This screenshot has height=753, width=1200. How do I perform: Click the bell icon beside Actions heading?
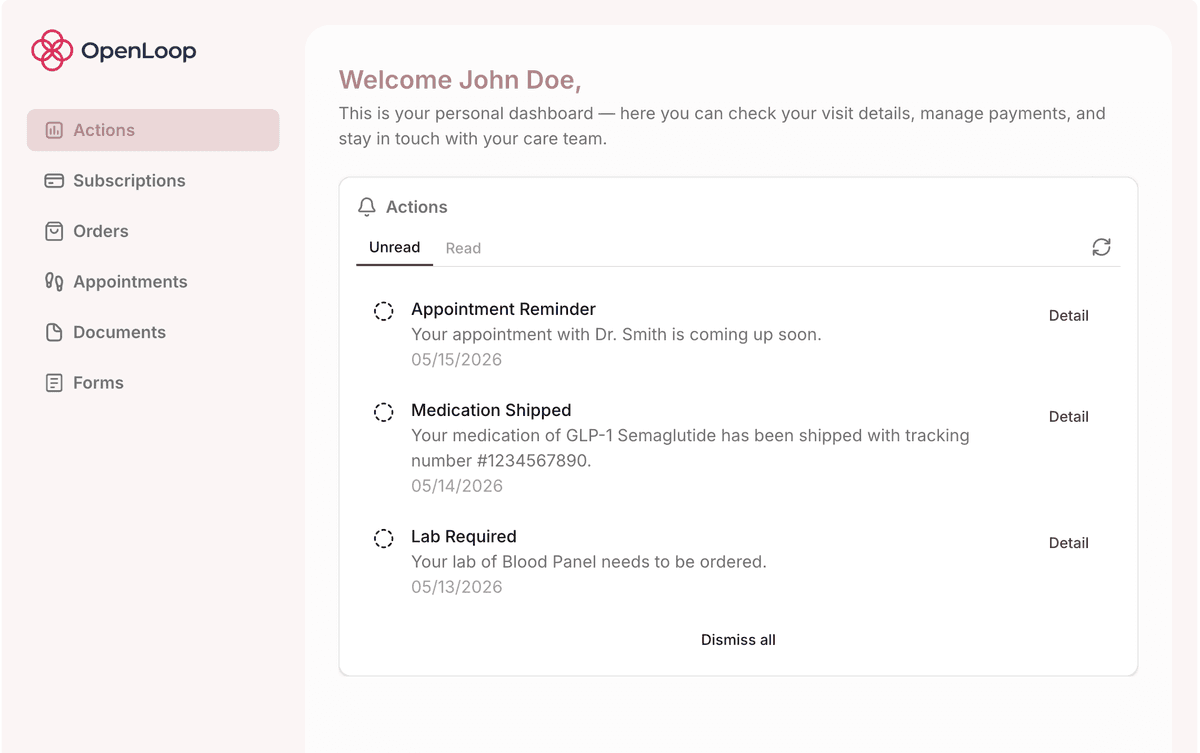pyautogui.click(x=367, y=207)
